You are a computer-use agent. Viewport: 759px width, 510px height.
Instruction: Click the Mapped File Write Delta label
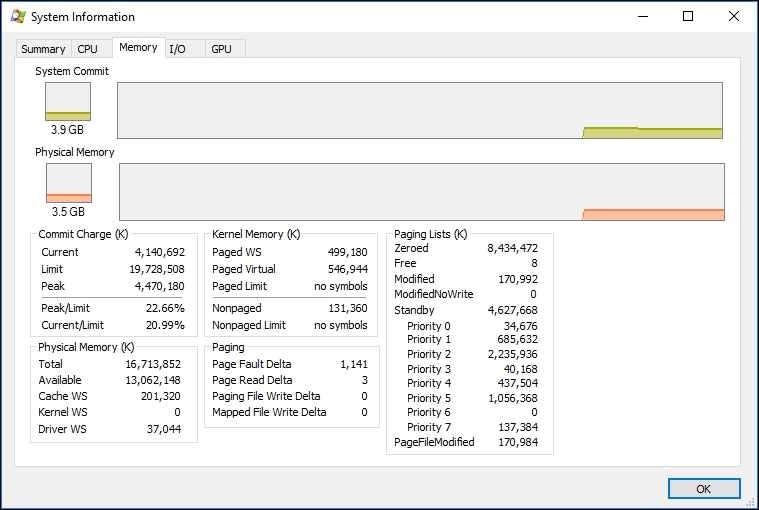[269, 412]
